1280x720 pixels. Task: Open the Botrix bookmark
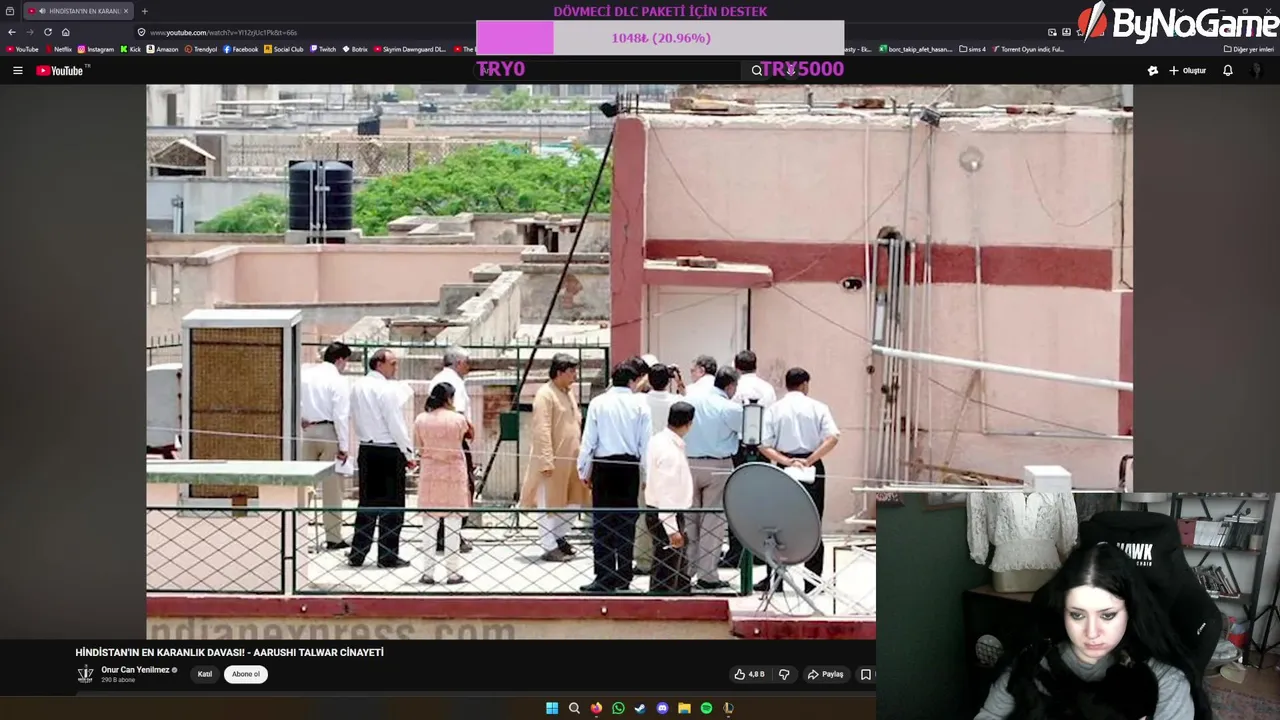point(355,49)
